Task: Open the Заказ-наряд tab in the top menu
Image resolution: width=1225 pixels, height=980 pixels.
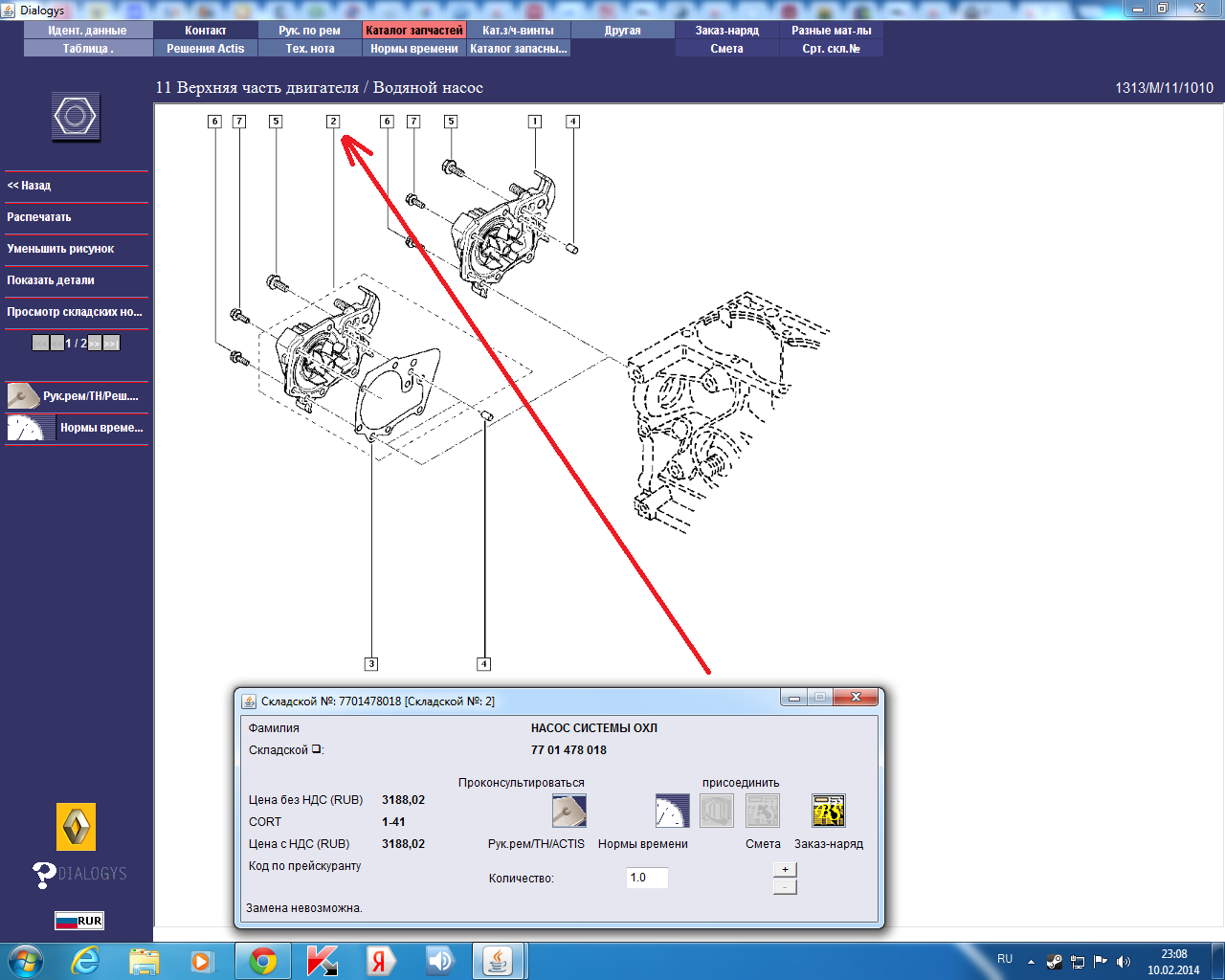Action: (727, 31)
